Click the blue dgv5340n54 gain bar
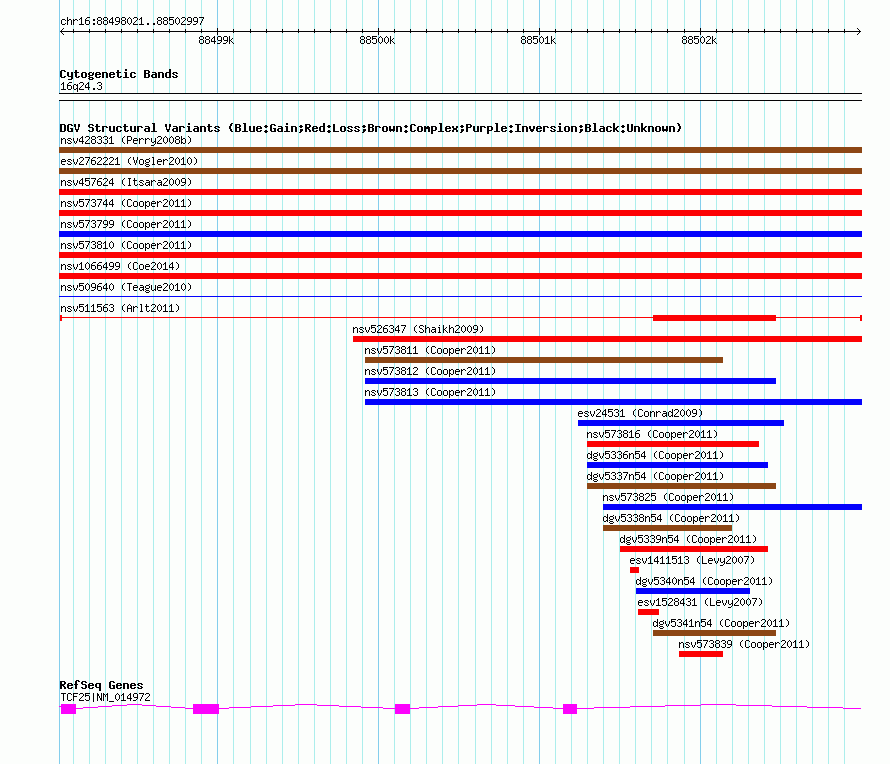 point(692,591)
